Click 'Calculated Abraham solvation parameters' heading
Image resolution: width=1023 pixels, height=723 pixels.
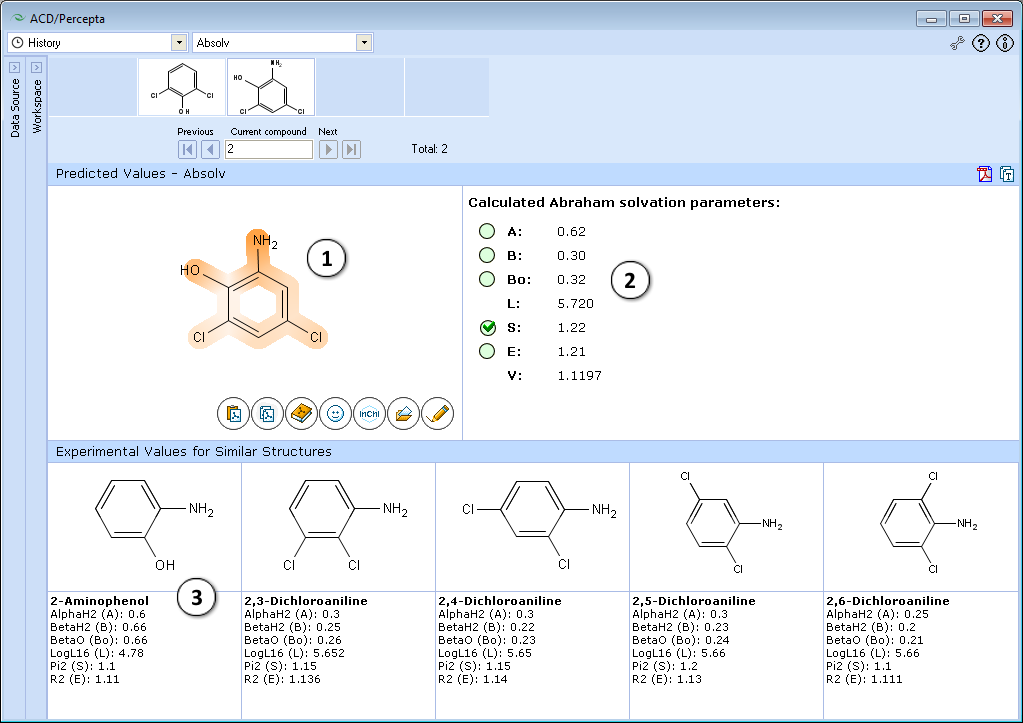pos(624,202)
